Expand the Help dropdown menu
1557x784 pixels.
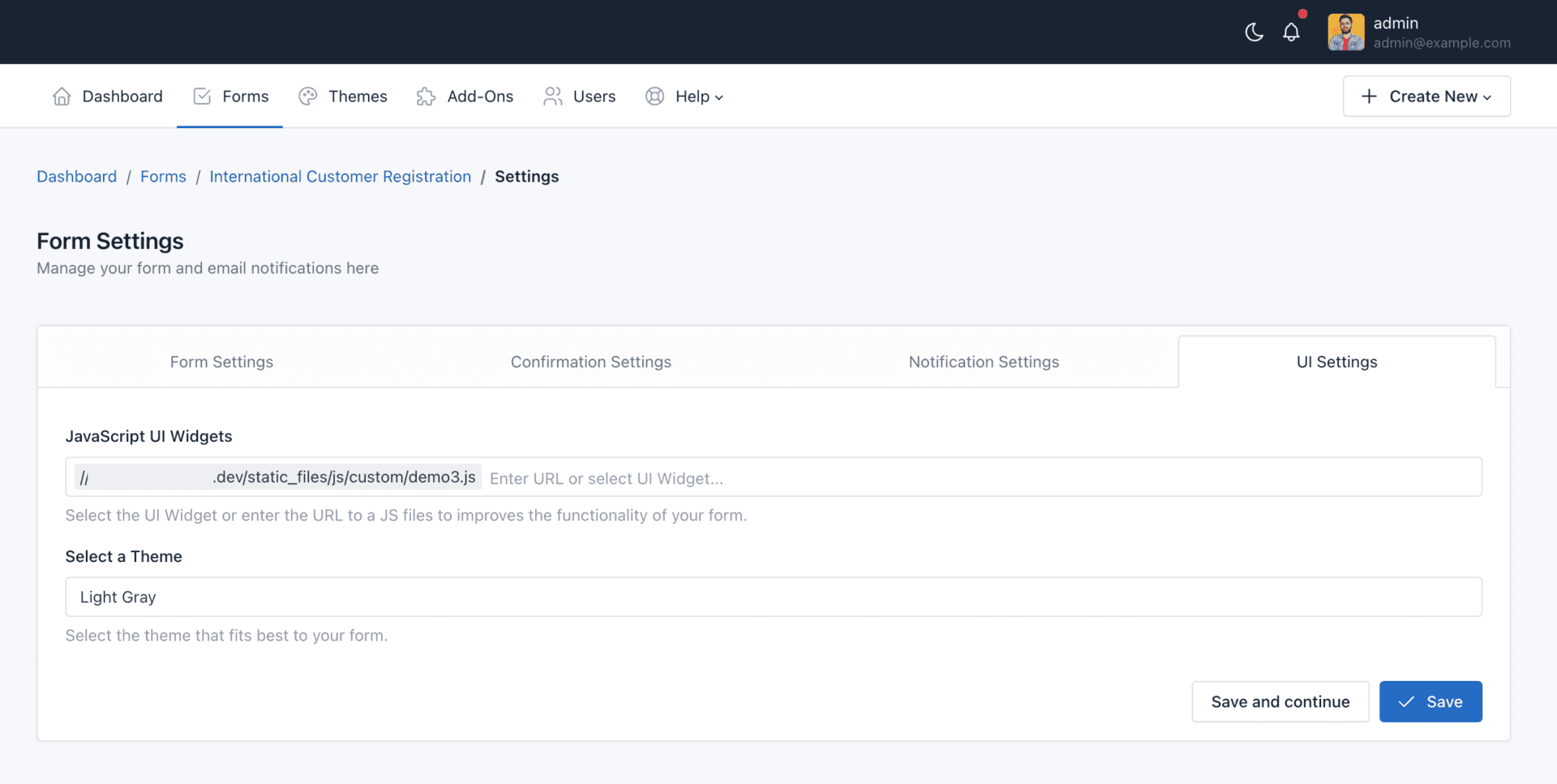[699, 96]
